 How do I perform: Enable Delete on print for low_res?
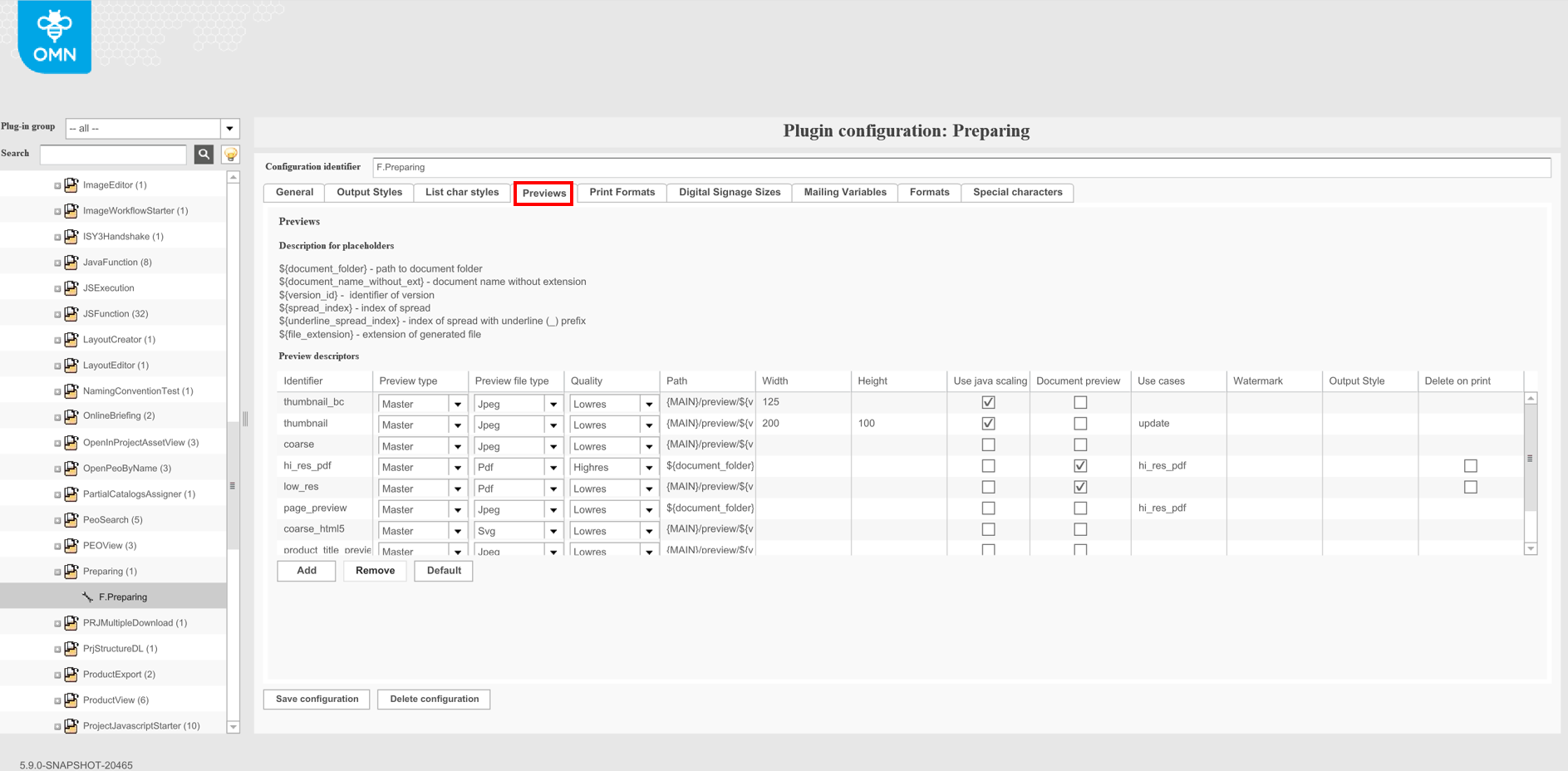(x=1471, y=487)
